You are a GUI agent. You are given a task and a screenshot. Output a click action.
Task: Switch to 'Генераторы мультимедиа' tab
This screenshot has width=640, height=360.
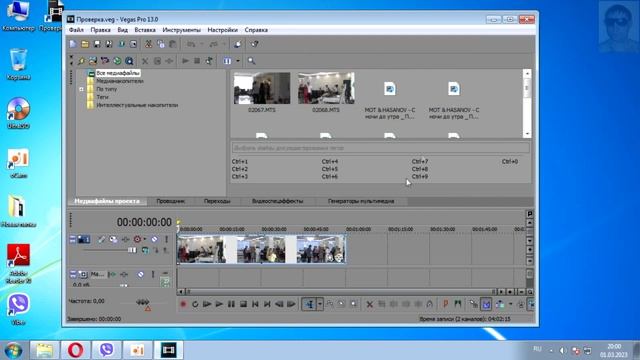[361, 201]
